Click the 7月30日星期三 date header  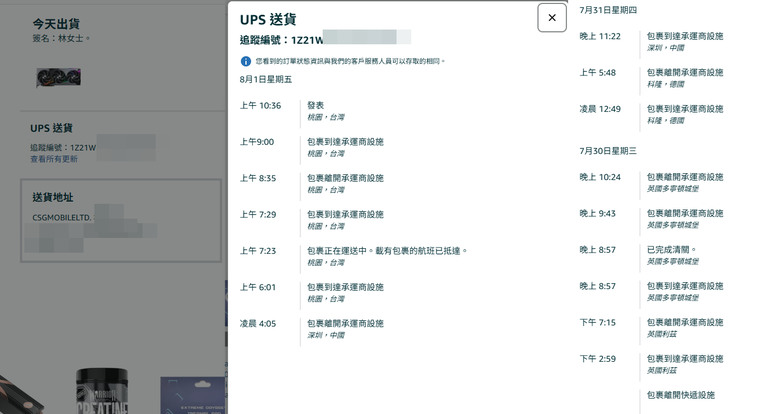pyautogui.click(x=608, y=151)
